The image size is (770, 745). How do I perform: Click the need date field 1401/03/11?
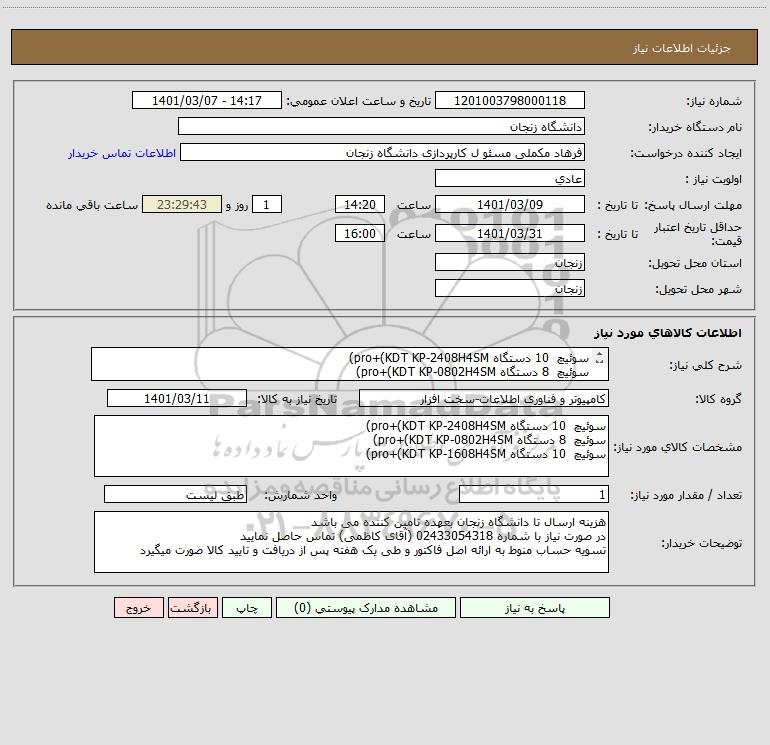(x=177, y=398)
